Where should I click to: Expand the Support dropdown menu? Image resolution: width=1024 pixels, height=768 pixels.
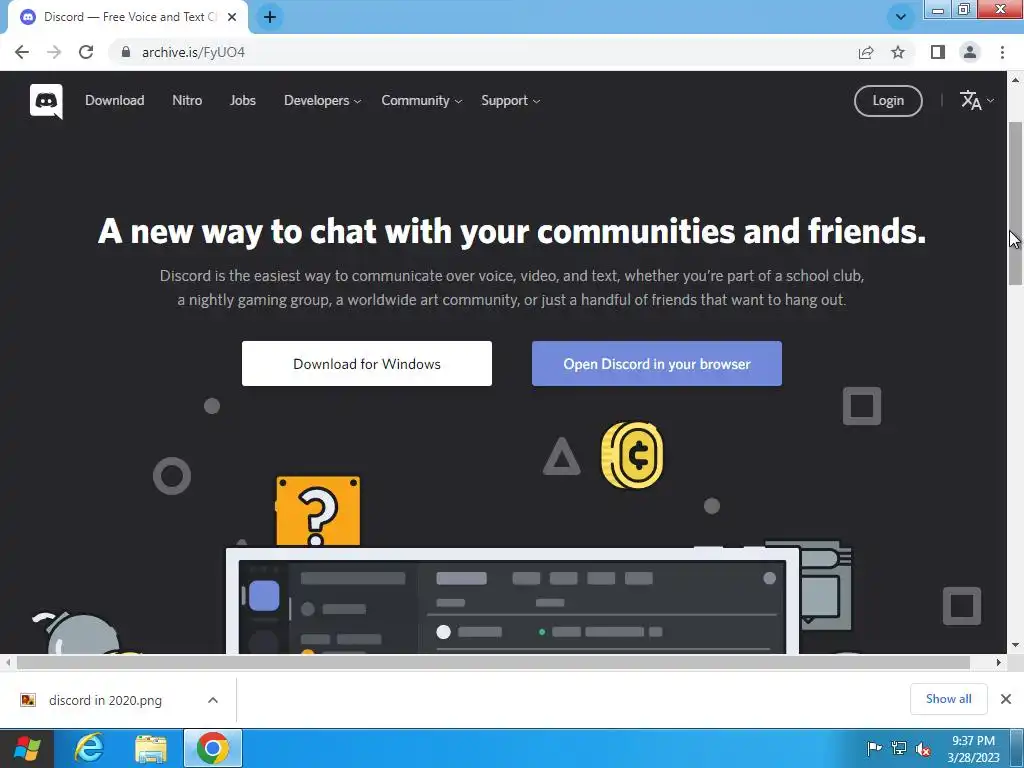pos(510,101)
